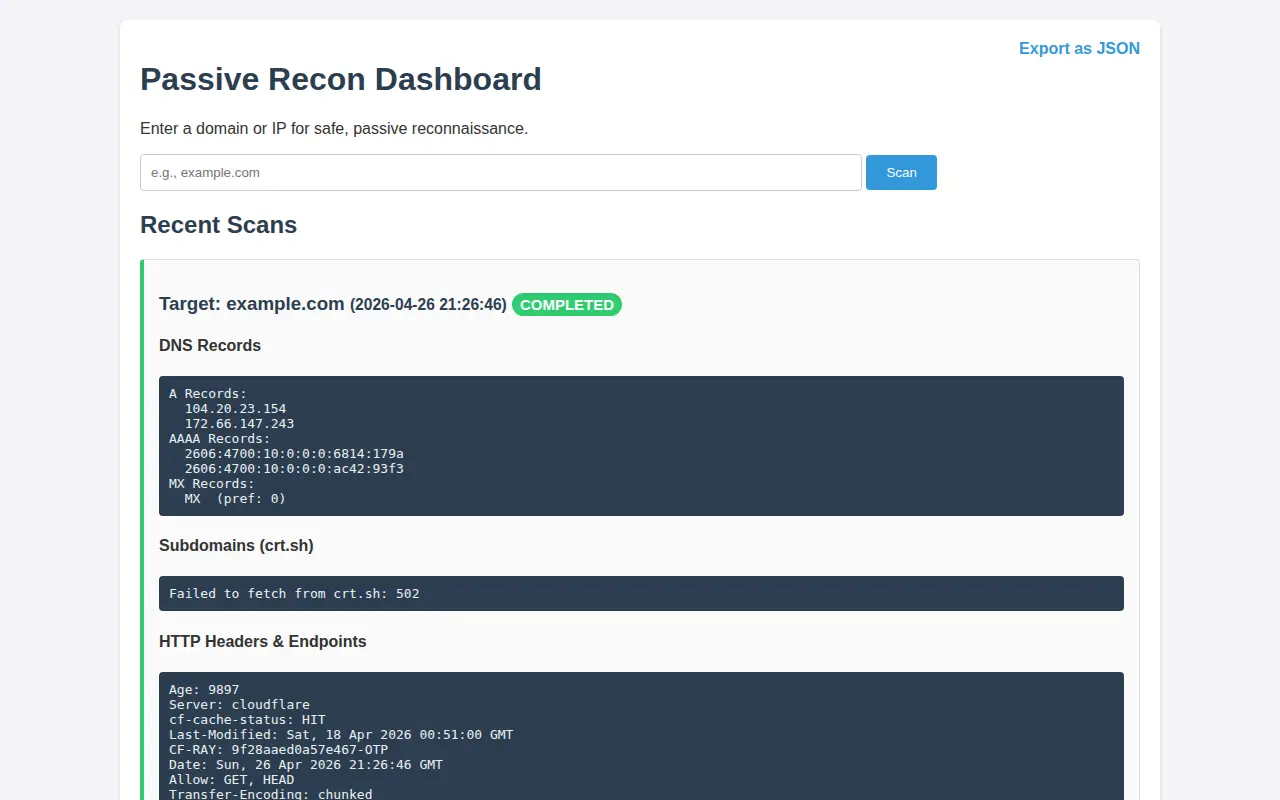Screen dimensions: 1280x800
Task: Click the HTTP Headers & Endpoints heading
Action: pos(263,641)
